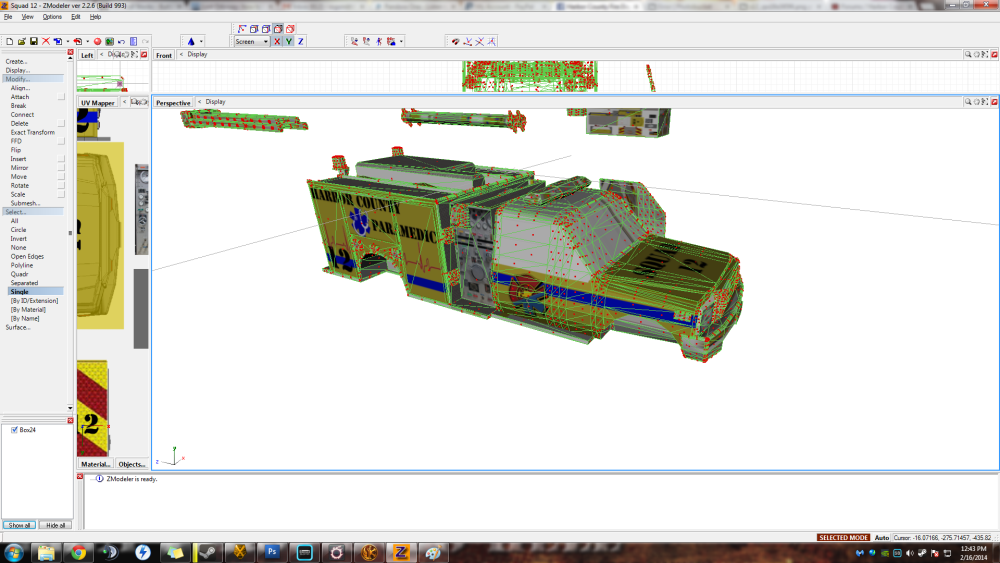
Task: Save the scene with the floppy disk icon
Action: click(34, 41)
